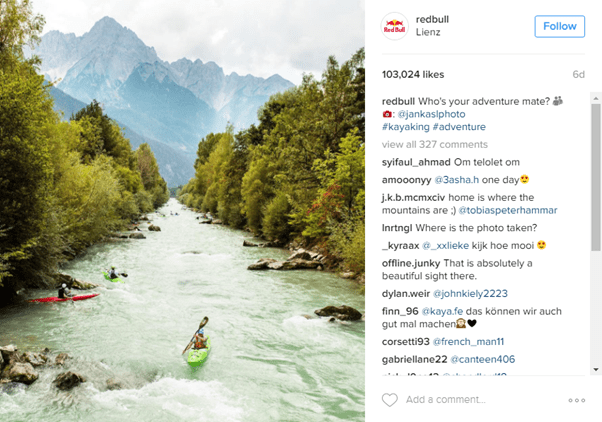Open the #kayaking hashtag

pyautogui.click(x=405, y=127)
